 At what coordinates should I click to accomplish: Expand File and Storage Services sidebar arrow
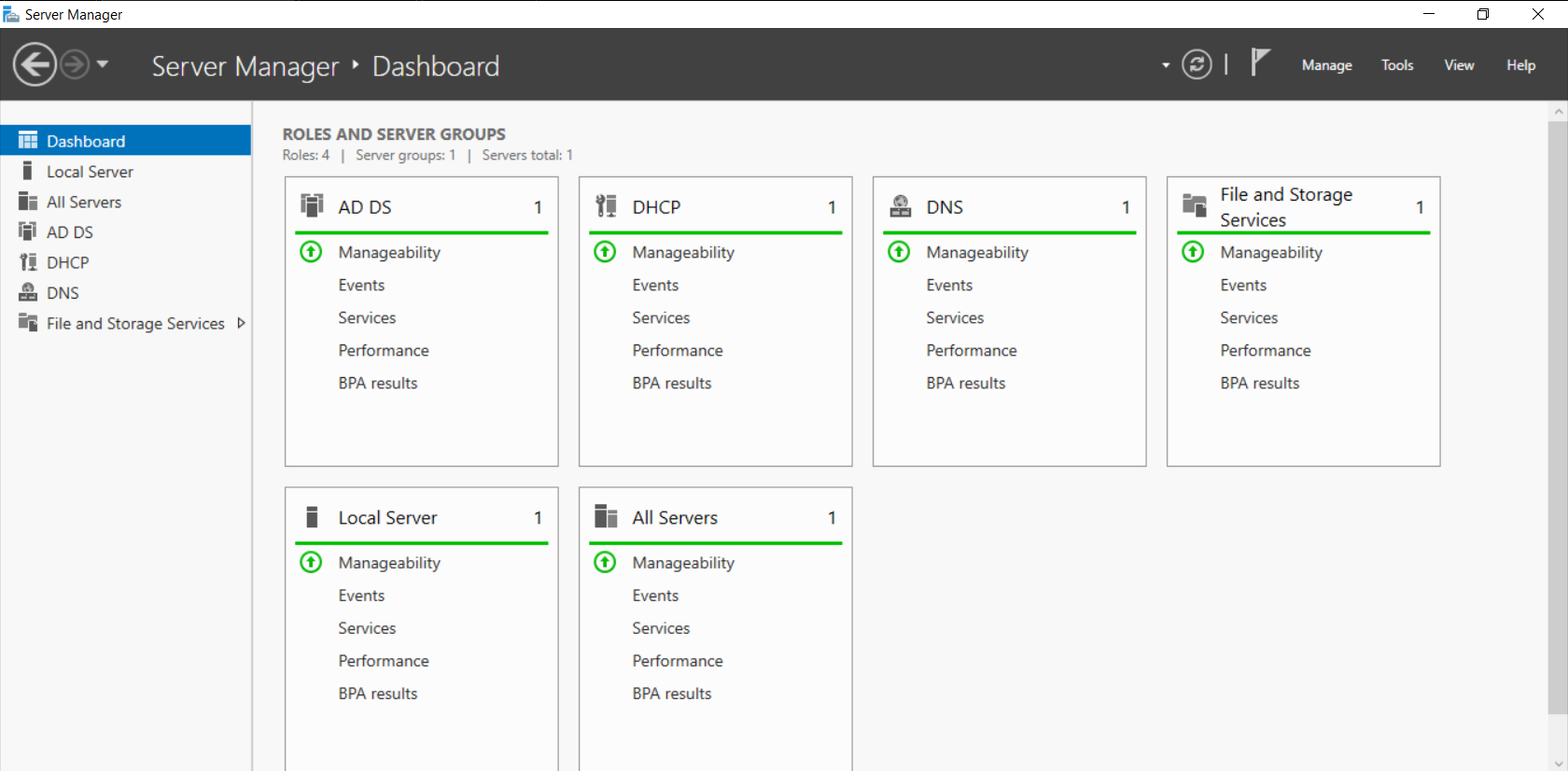tap(241, 323)
